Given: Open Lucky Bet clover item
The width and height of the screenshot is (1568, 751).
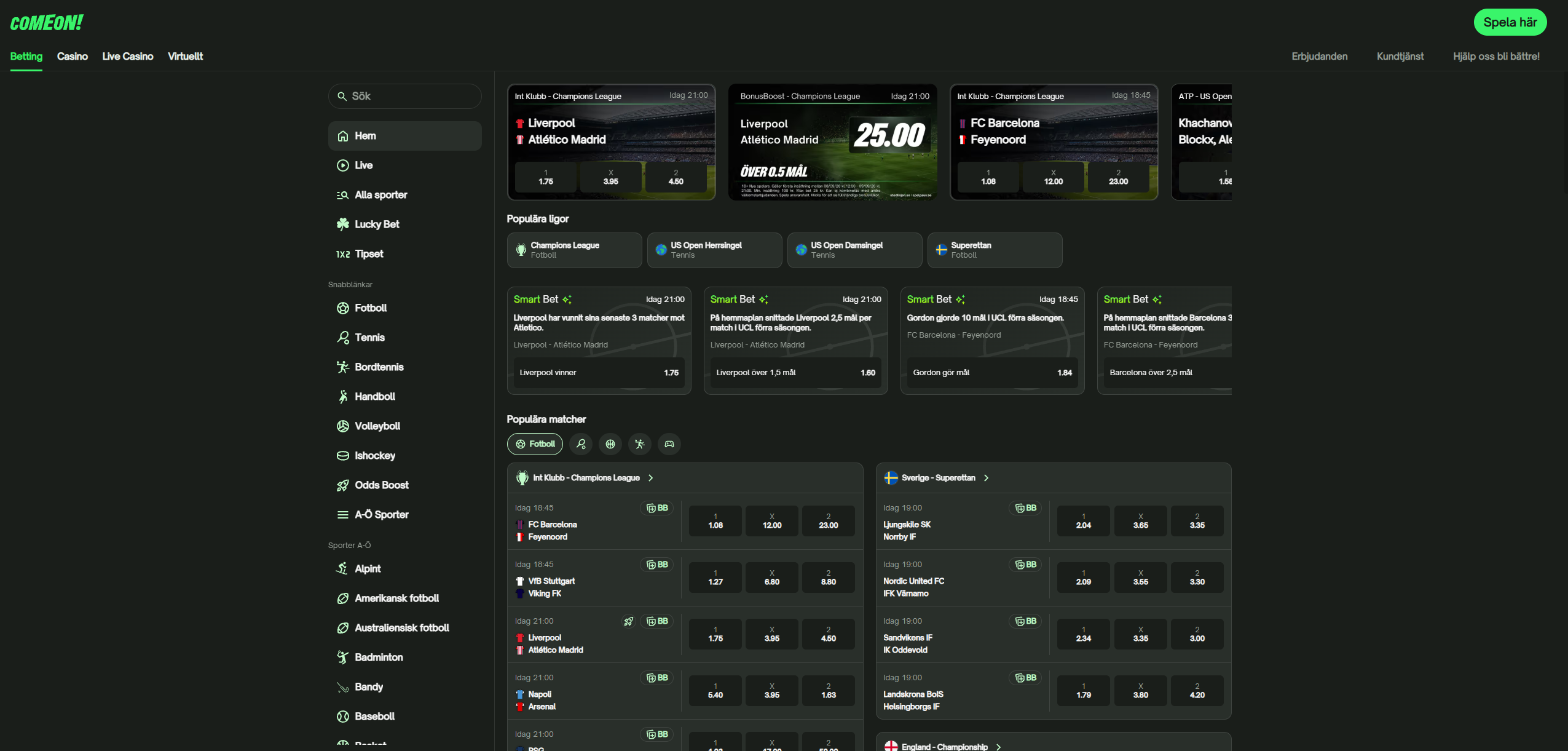Looking at the screenshot, I should 404,225.
